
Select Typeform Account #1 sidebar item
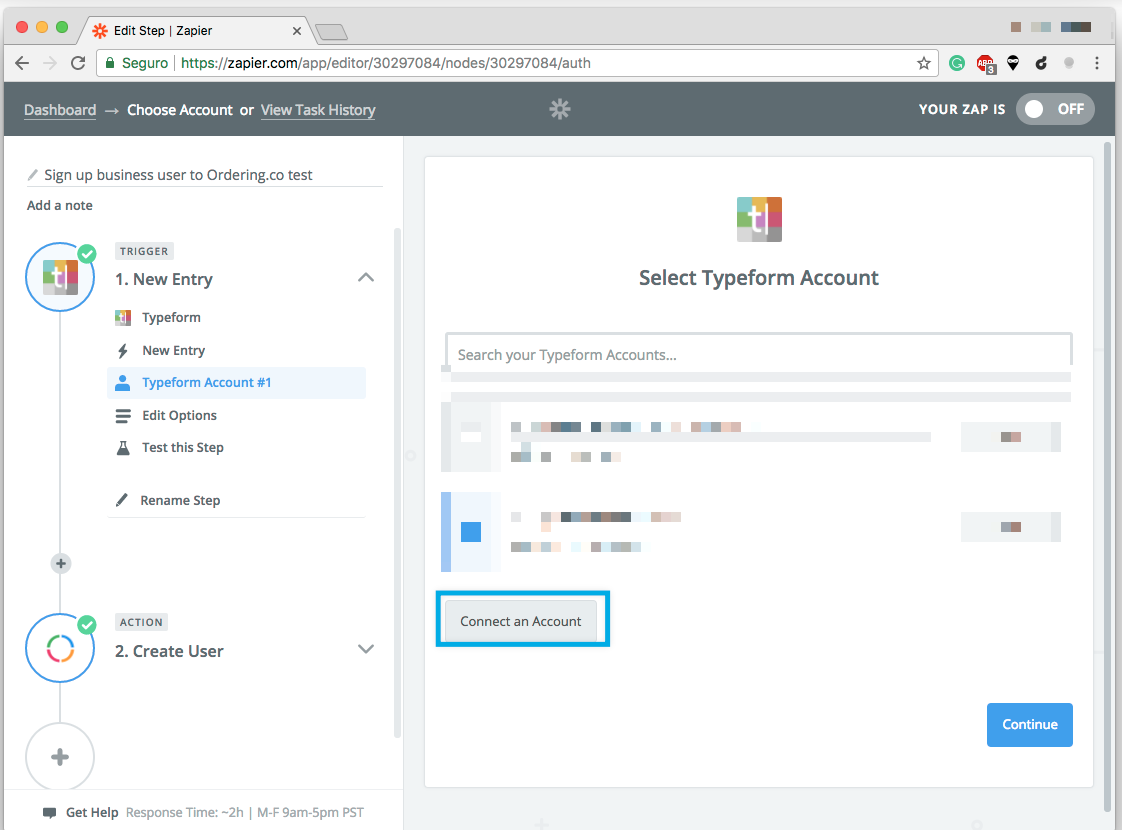pyautogui.click(x=236, y=383)
